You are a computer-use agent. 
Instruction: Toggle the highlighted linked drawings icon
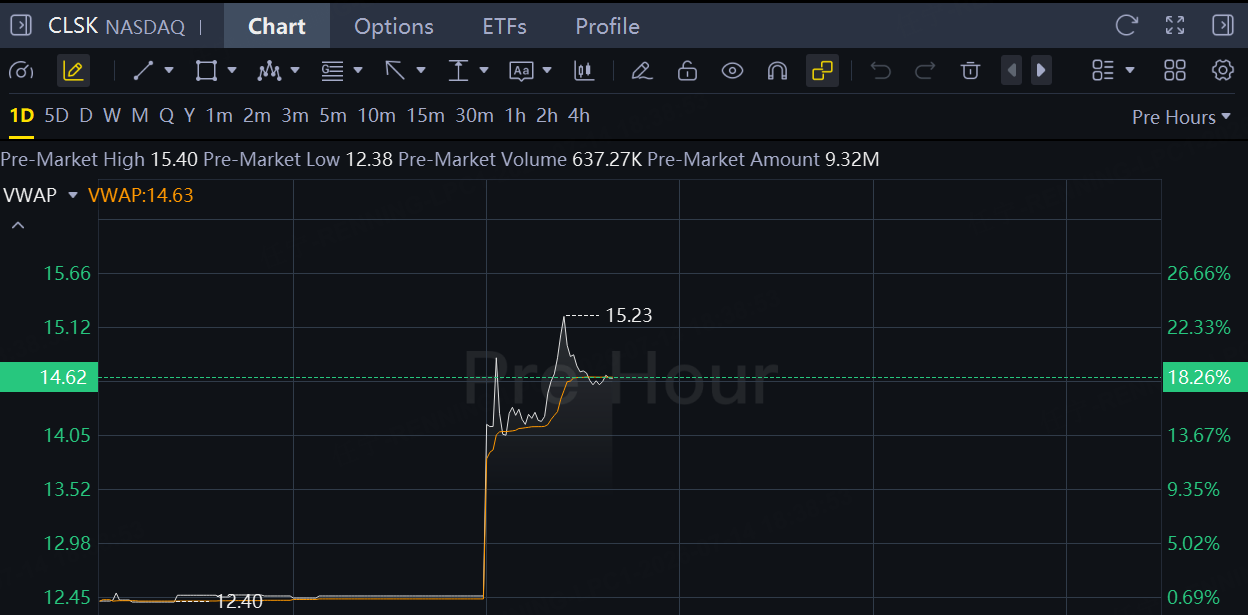[822, 71]
